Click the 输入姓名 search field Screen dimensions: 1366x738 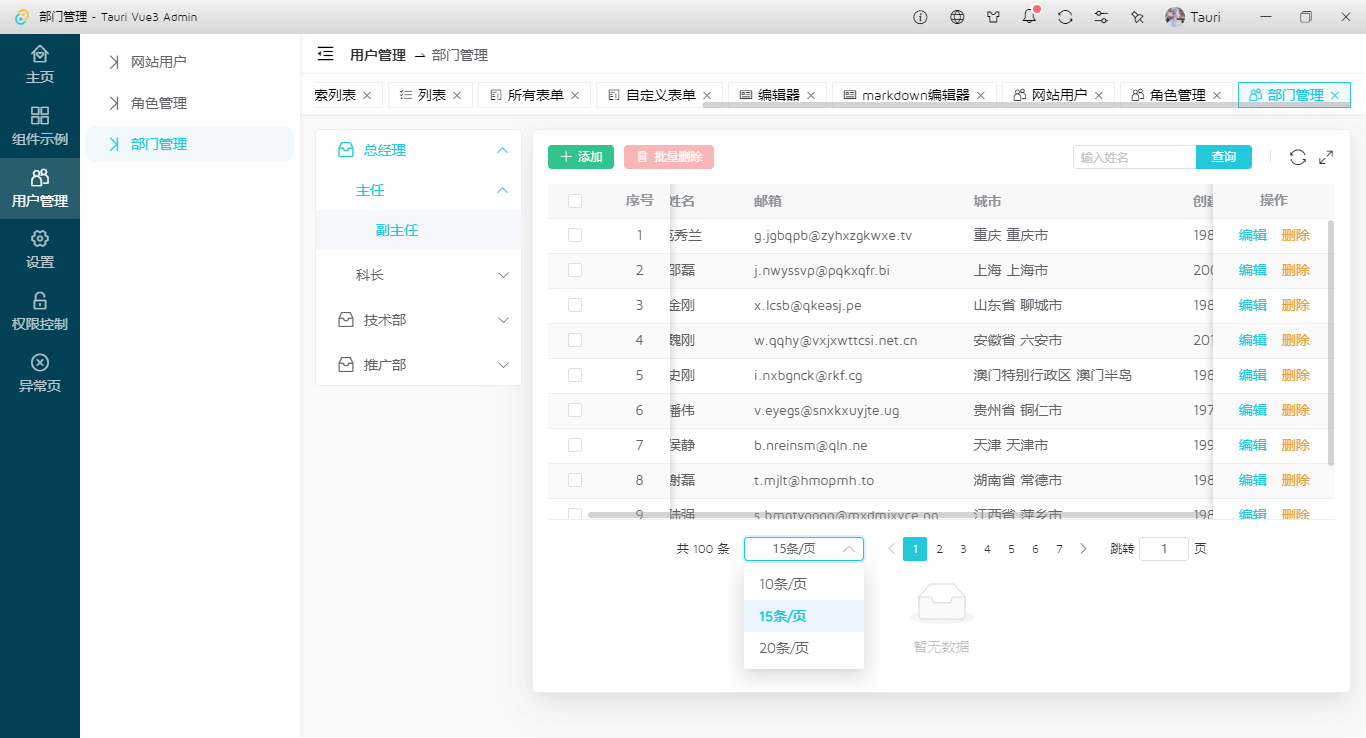pos(1134,157)
